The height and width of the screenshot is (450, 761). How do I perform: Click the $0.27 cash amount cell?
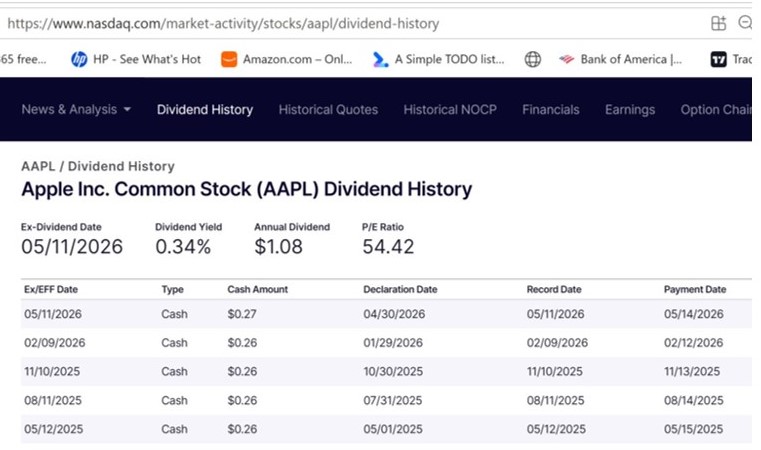click(242, 314)
